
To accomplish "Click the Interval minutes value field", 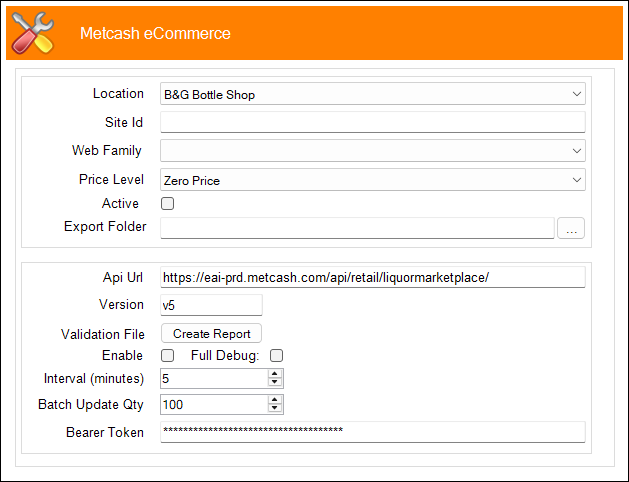I will (x=214, y=379).
